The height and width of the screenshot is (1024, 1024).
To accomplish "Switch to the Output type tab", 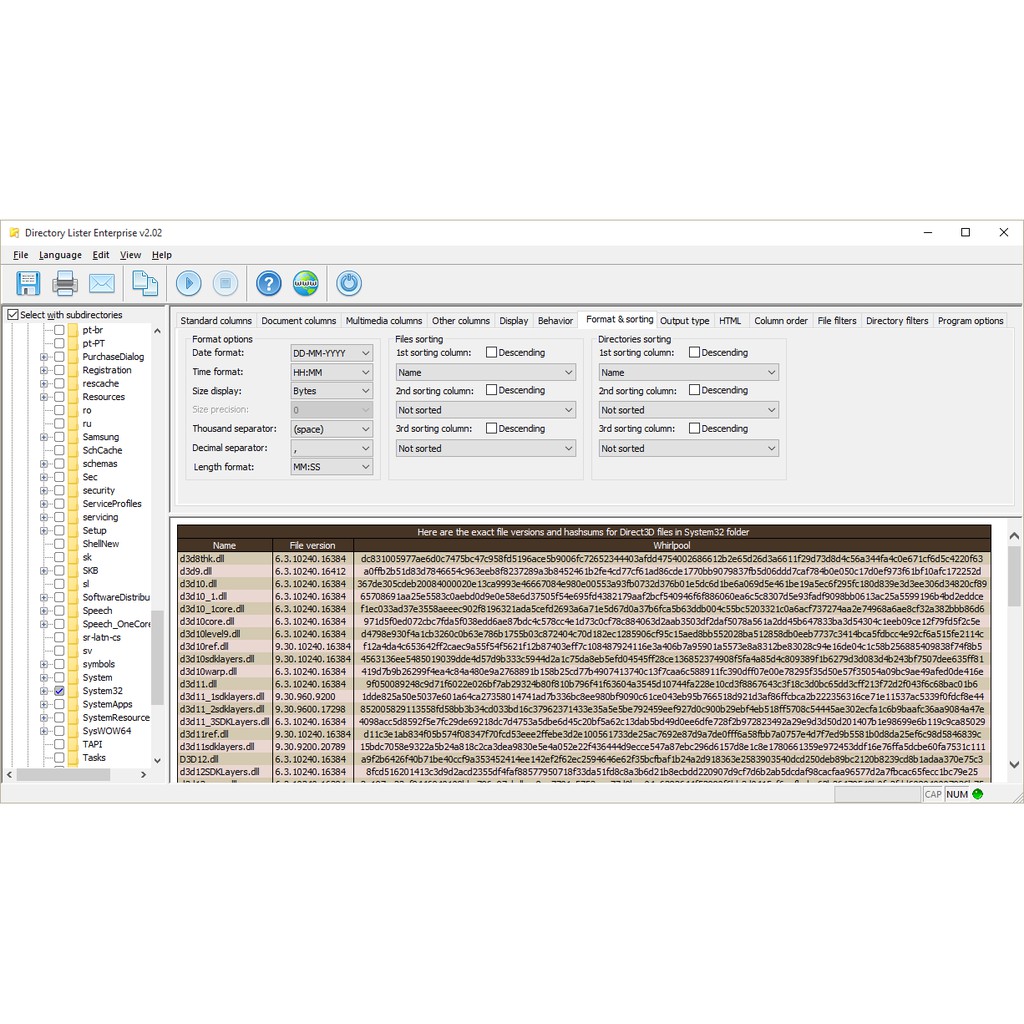I will pyautogui.click(x=685, y=321).
